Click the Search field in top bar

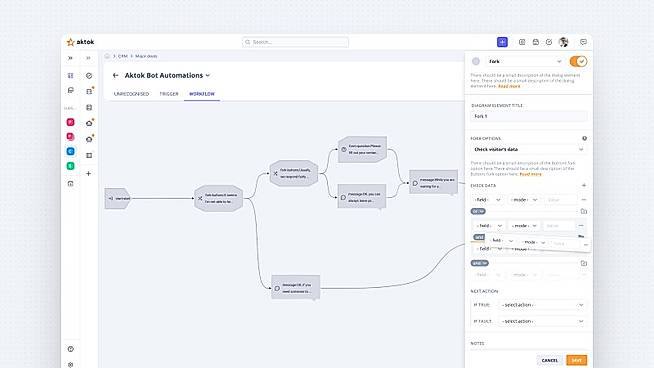(295, 42)
